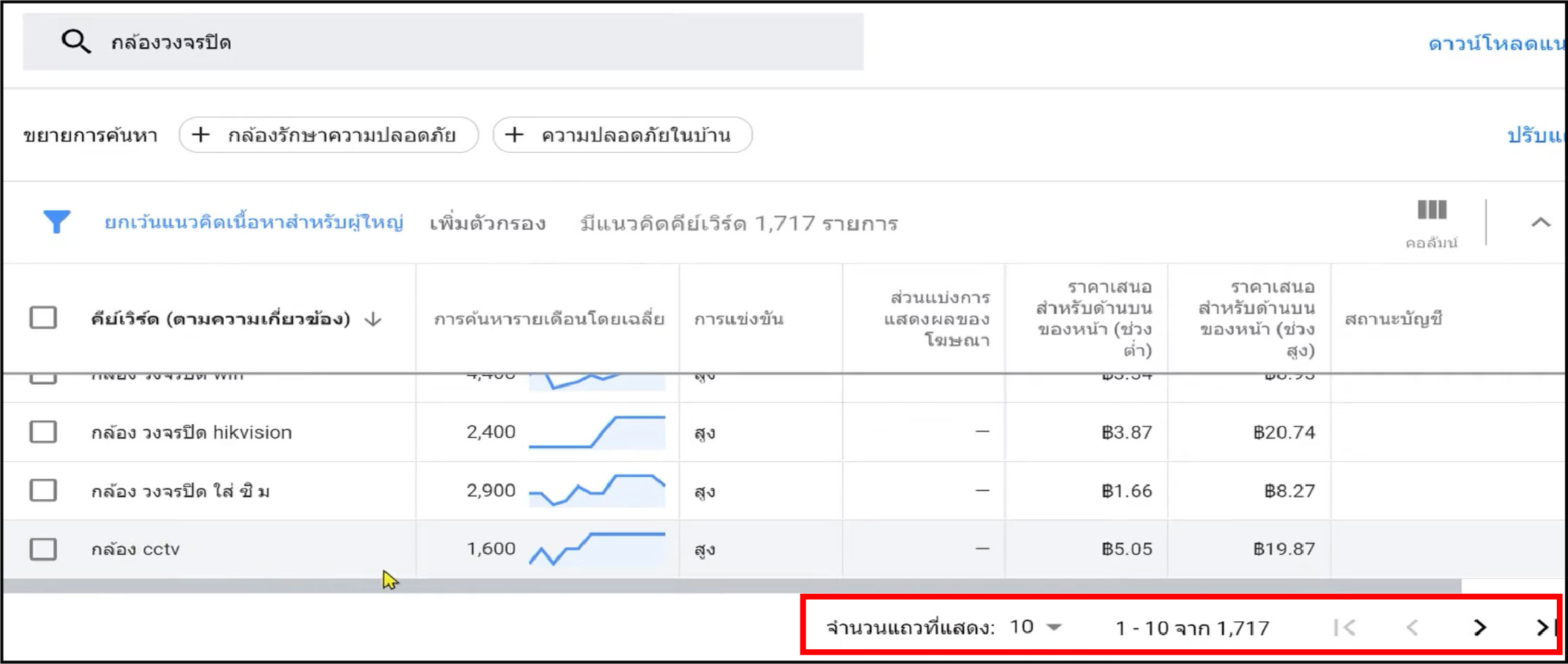Click the blue filter funnel icon
The height and width of the screenshot is (664, 1568).
tap(57, 222)
